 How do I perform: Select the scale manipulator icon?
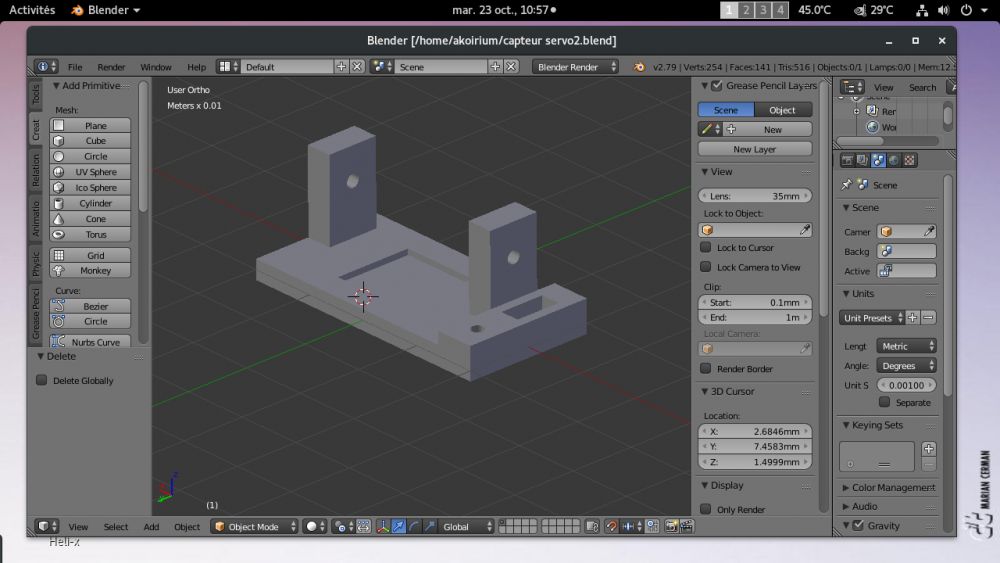tap(429, 527)
